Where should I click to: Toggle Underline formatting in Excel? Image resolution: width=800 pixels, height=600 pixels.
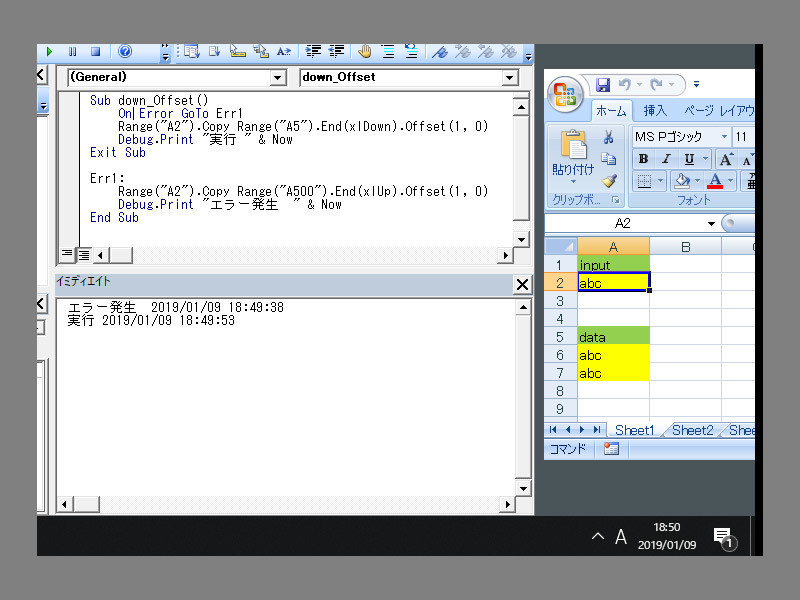coord(689,159)
